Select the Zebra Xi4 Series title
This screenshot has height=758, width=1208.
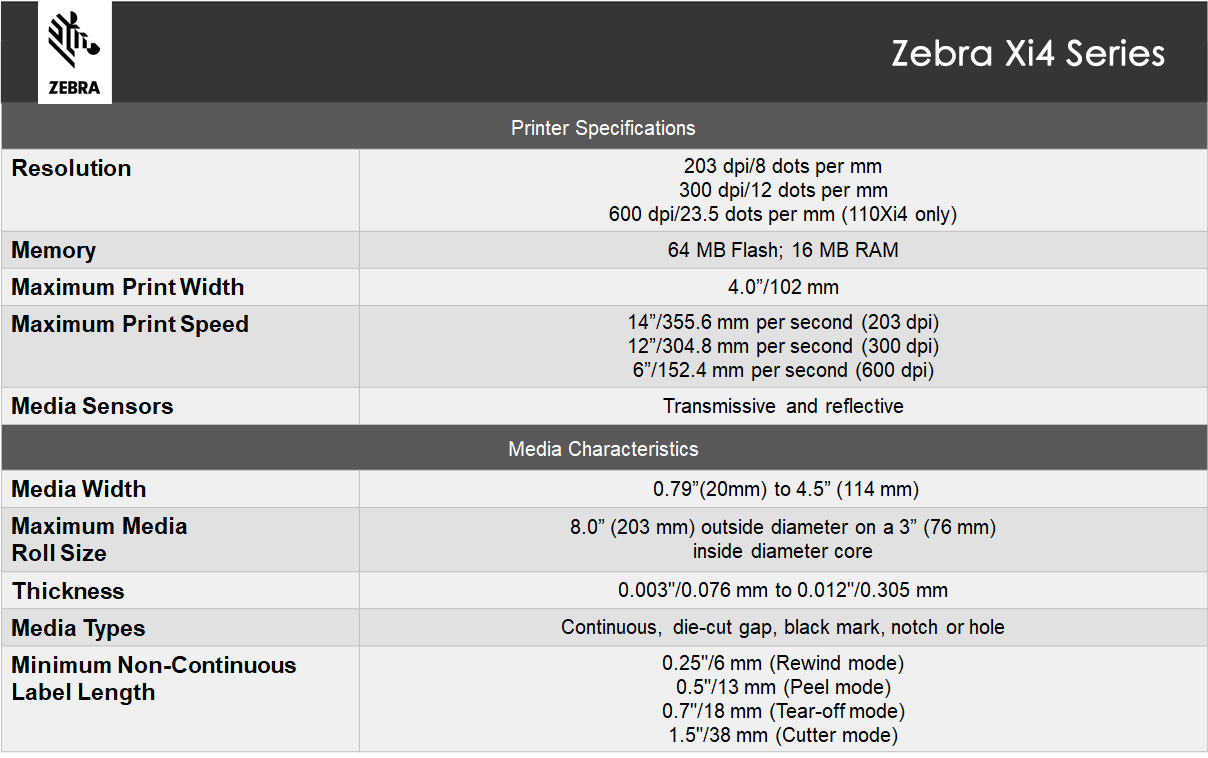click(x=1028, y=53)
